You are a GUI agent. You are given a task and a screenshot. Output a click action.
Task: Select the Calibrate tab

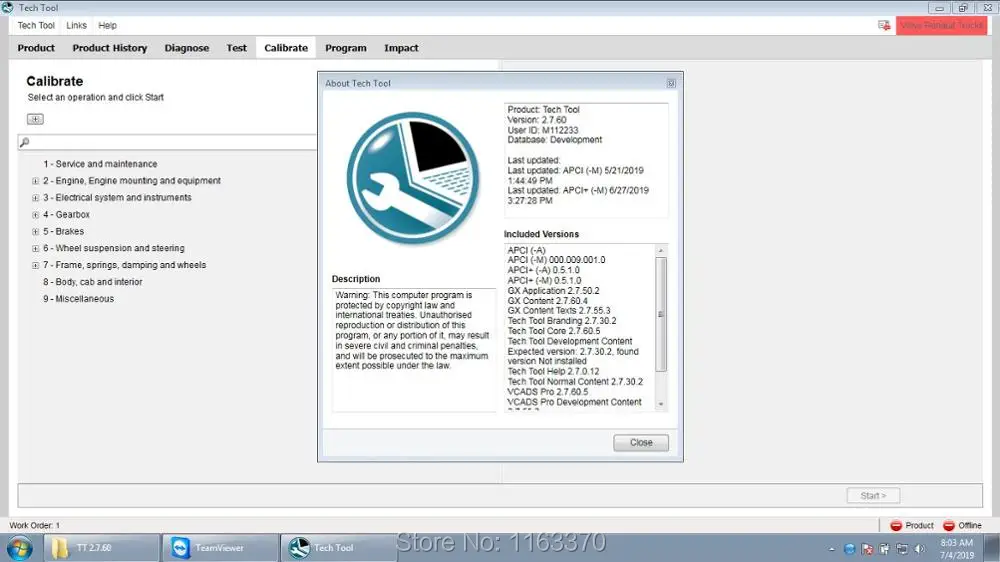click(x=286, y=48)
